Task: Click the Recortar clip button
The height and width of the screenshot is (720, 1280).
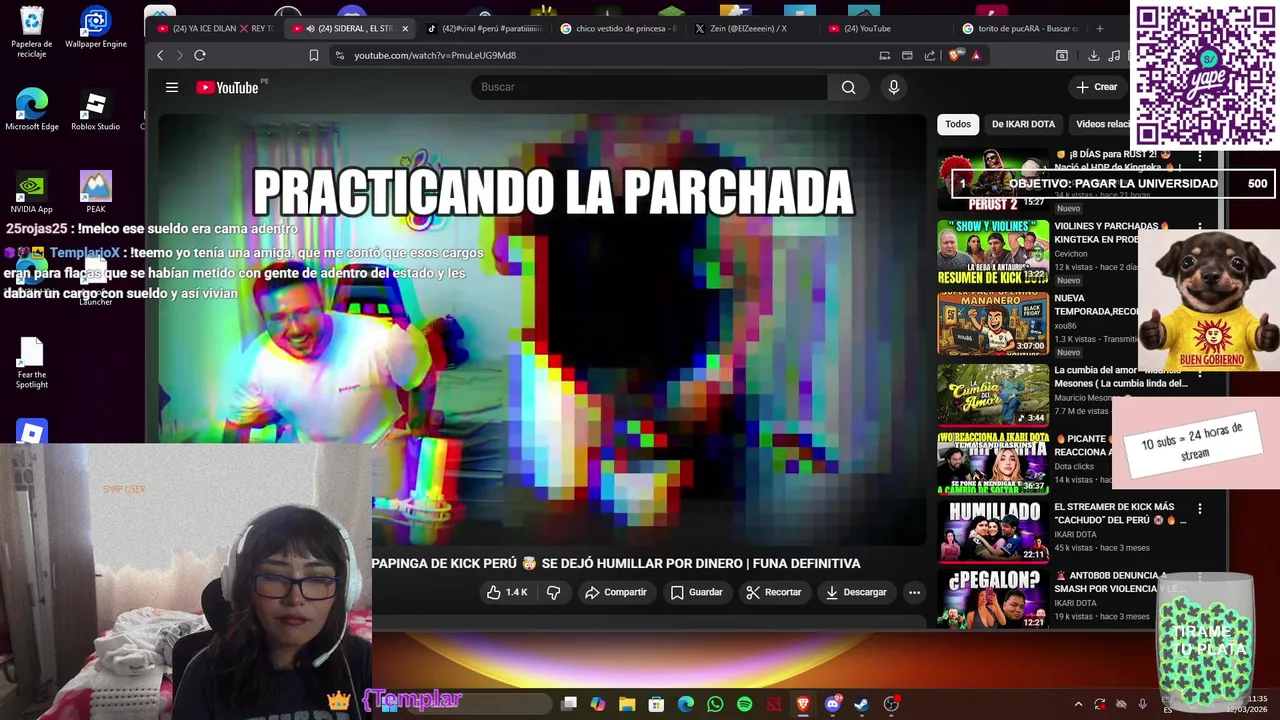Action: click(x=774, y=592)
